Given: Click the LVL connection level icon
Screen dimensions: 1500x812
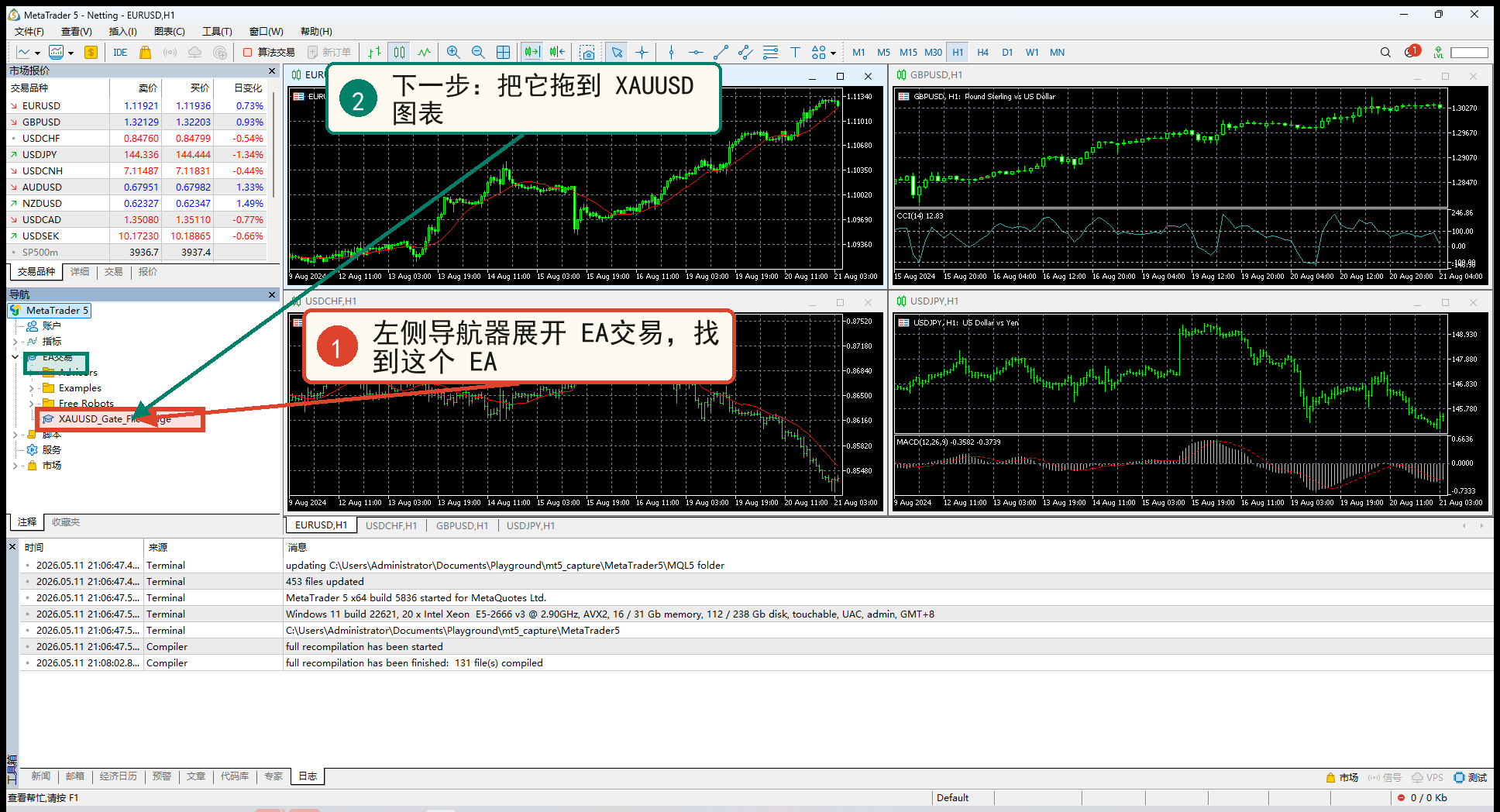Looking at the screenshot, I should point(1438,52).
